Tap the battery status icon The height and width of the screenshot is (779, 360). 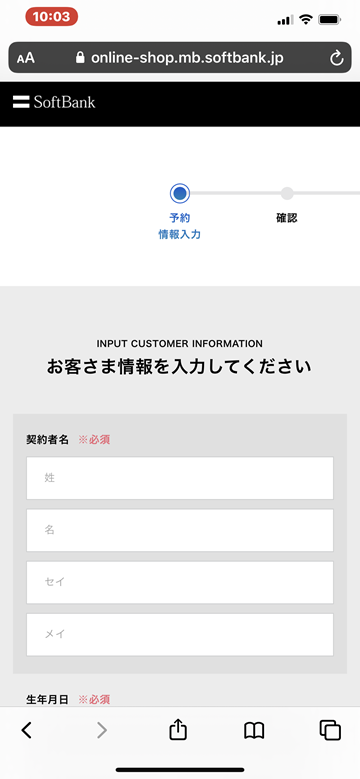[330, 20]
